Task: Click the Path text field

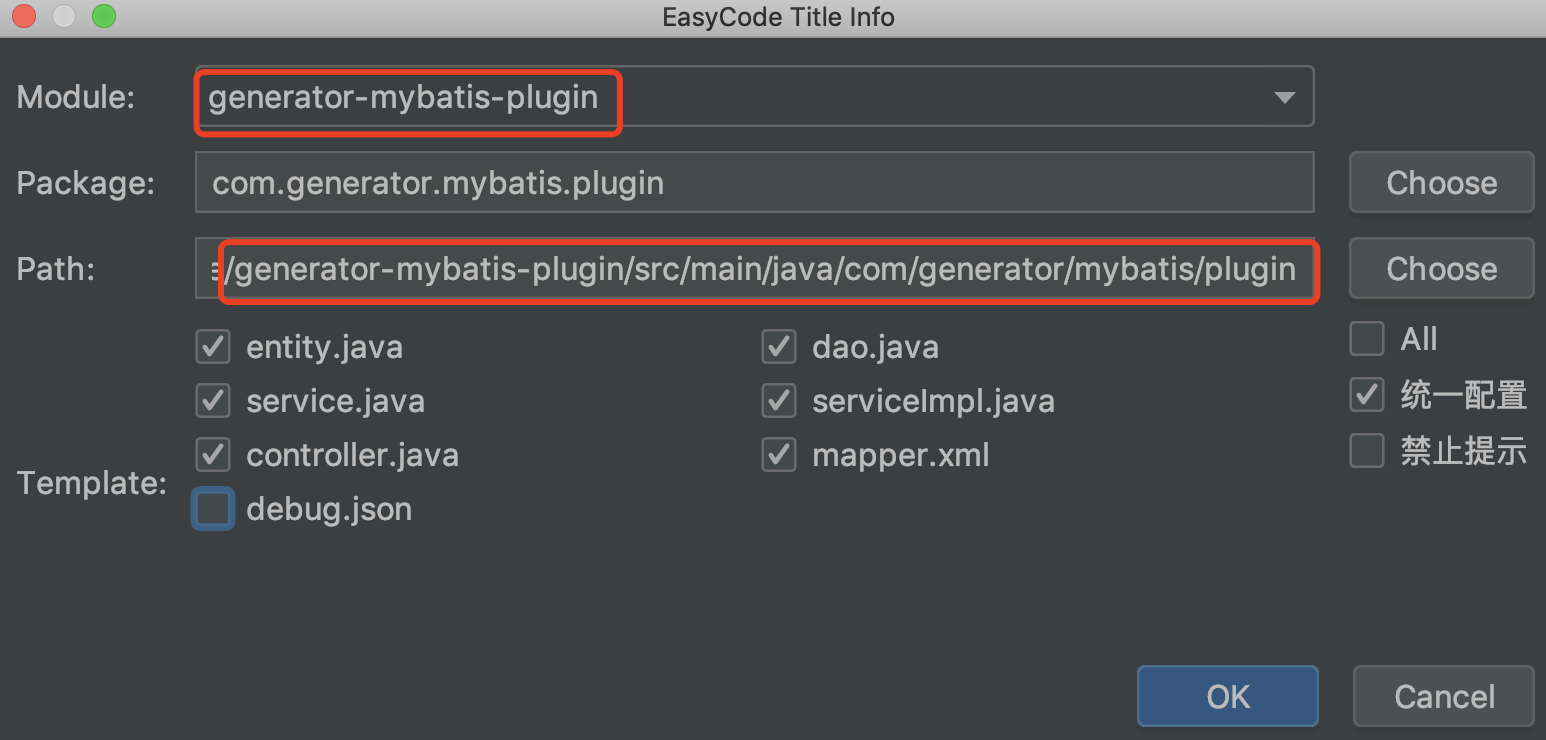Action: [x=754, y=269]
